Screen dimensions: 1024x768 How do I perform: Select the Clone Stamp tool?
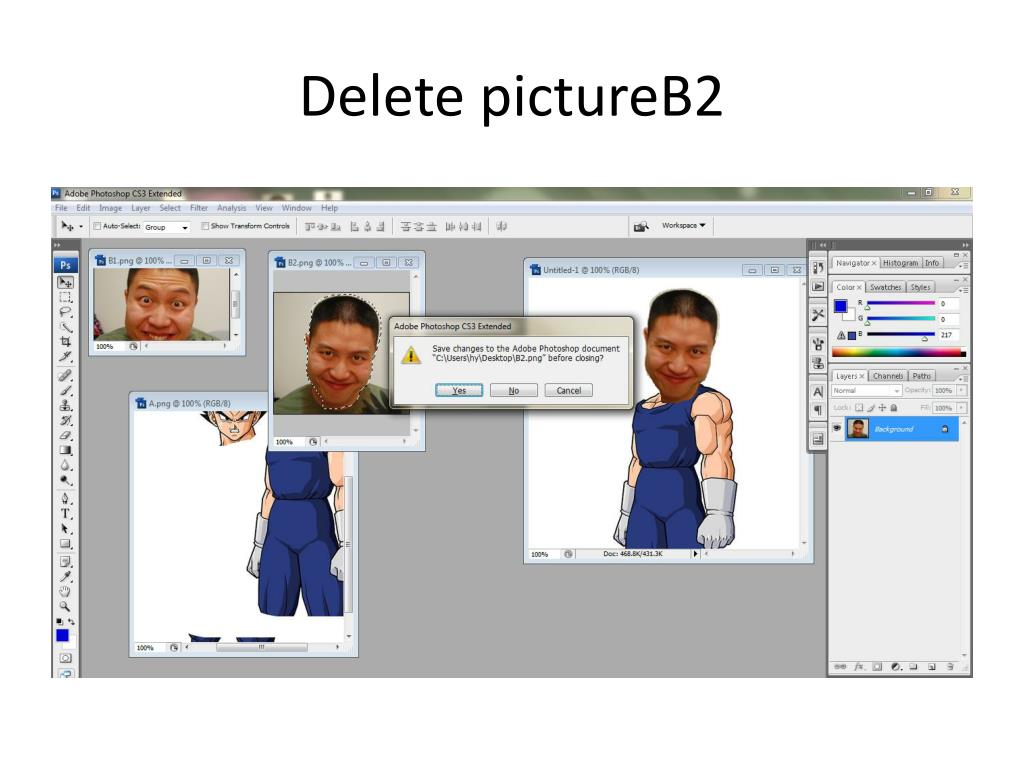click(x=65, y=406)
